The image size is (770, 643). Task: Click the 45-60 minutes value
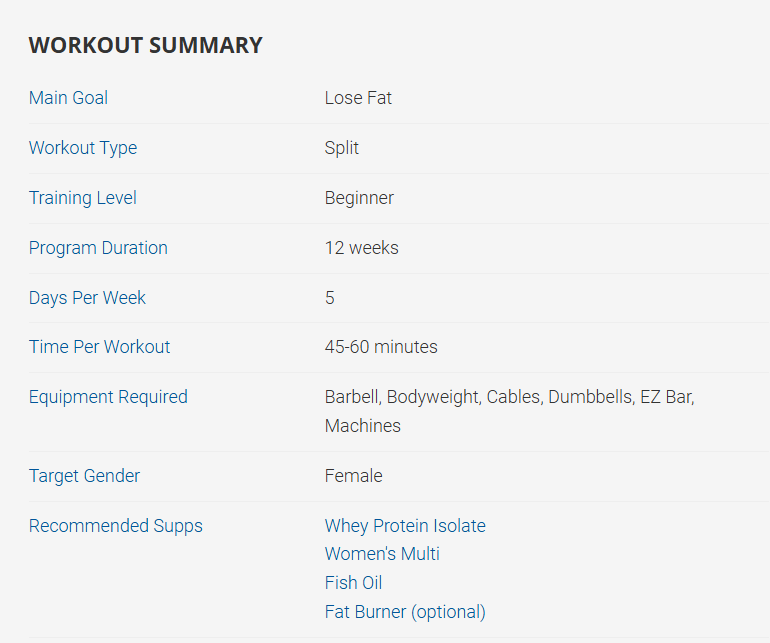coord(381,347)
